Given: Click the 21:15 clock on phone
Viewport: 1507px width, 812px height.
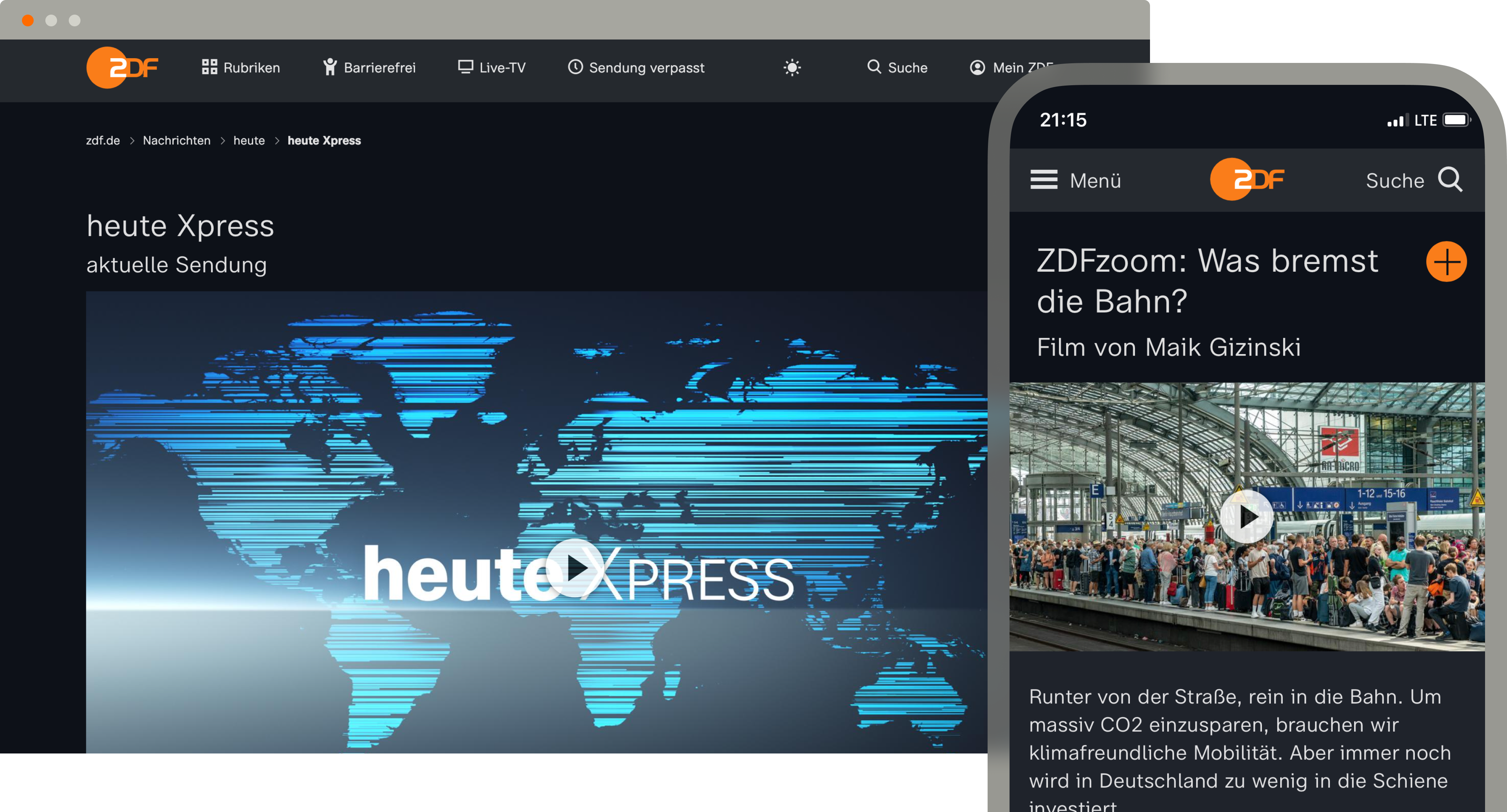Looking at the screenshot, I should (1063, 120).
